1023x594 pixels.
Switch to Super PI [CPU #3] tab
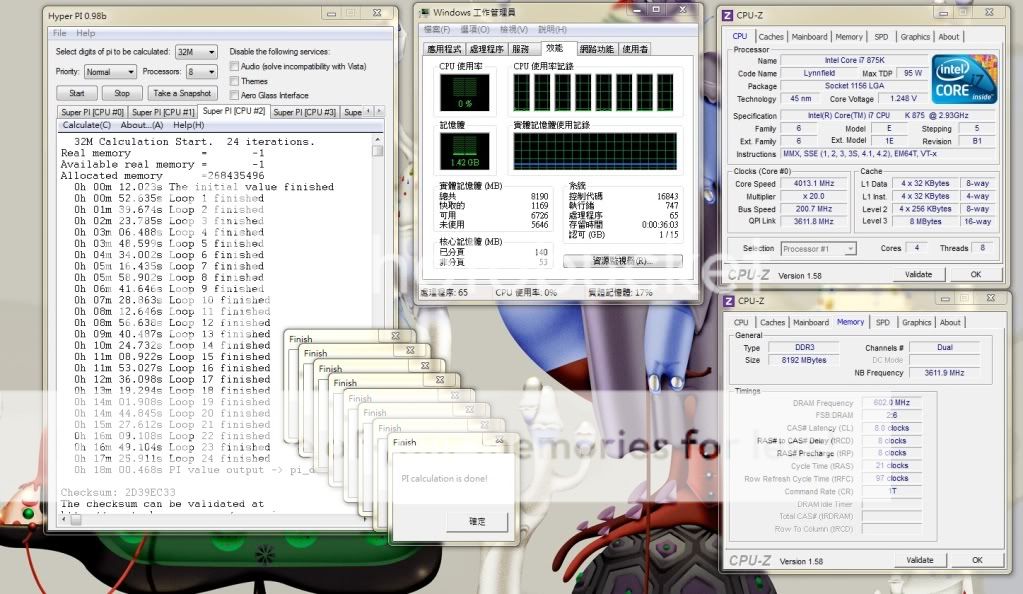coord(305,112)
